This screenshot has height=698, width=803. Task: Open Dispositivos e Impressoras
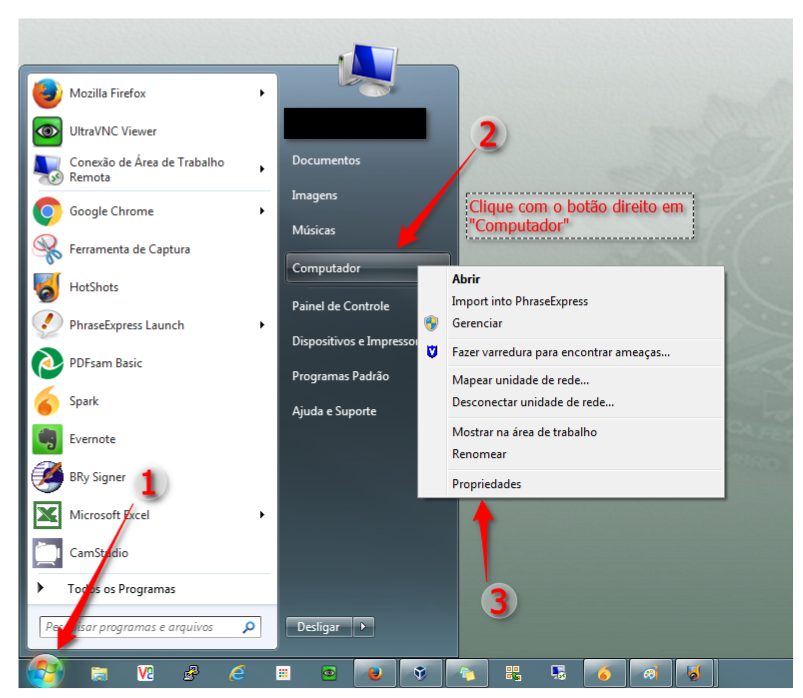click(355, 341)
